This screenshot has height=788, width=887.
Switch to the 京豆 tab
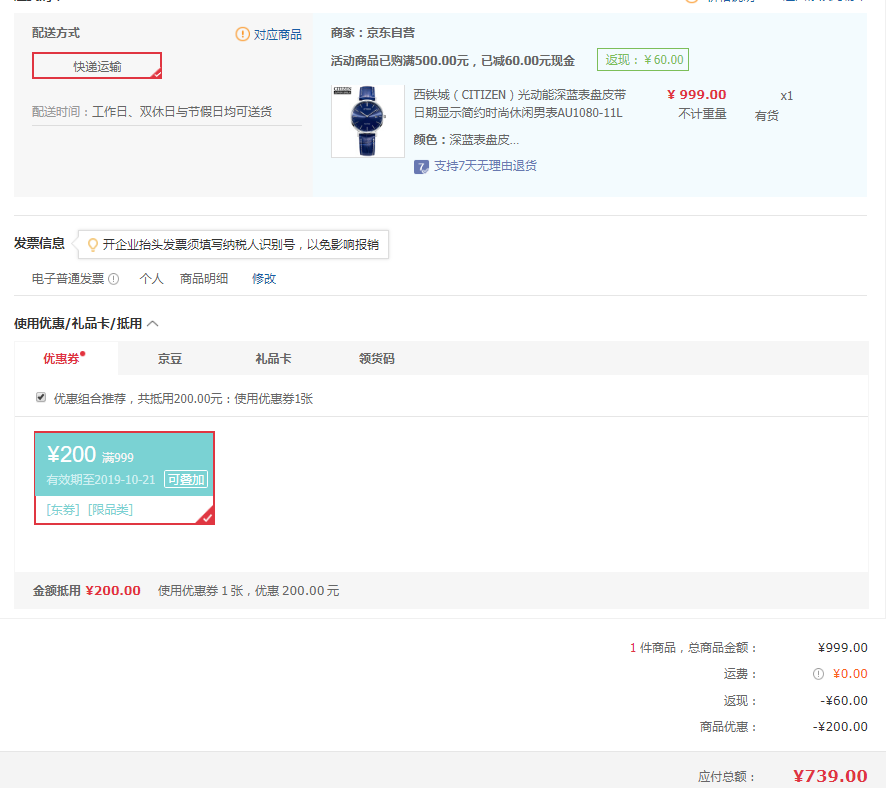pos(170,359)
